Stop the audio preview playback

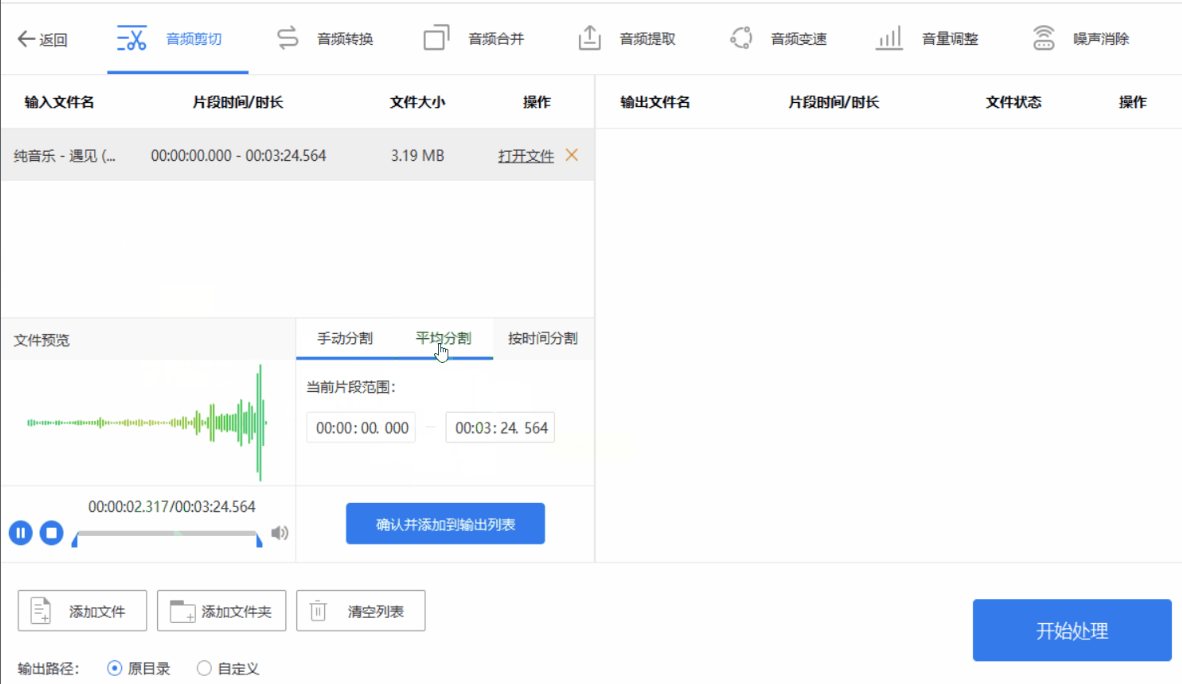[x=52, y=533]
